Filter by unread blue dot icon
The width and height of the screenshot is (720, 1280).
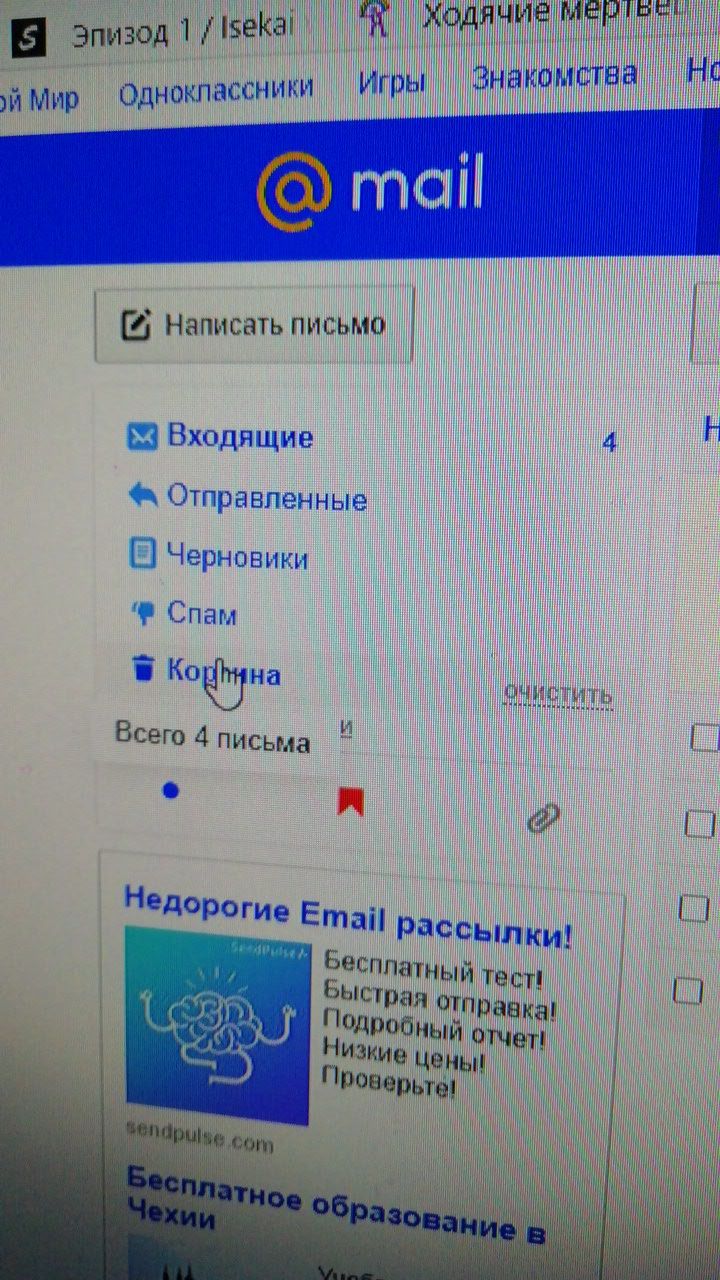click(x=170, y=790)
